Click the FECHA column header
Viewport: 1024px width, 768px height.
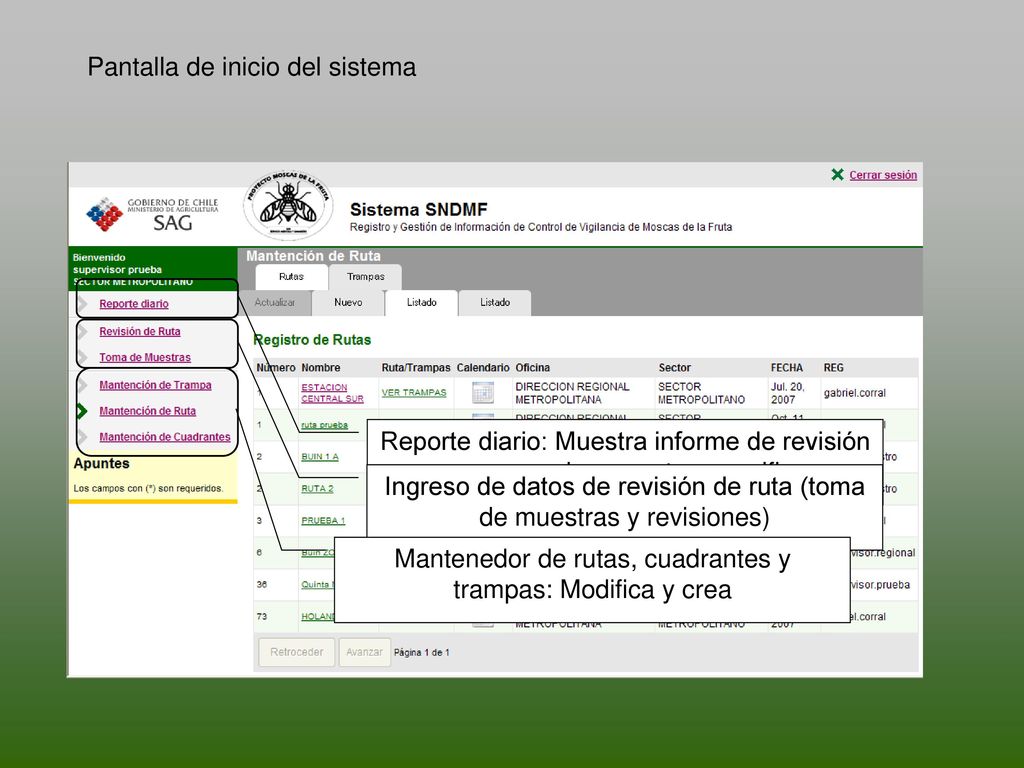coord(787,368)
